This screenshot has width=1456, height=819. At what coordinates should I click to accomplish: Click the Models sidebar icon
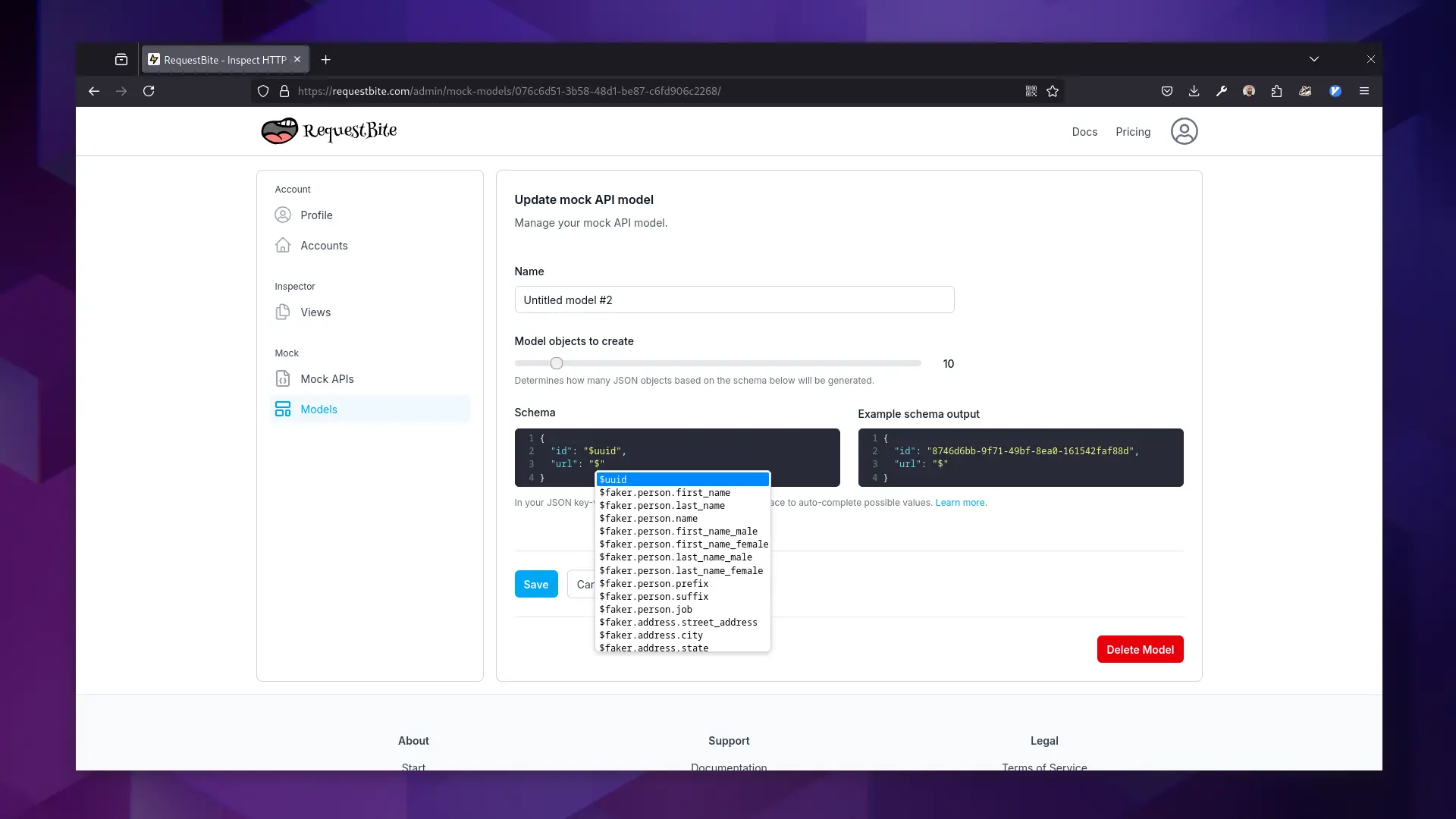coord(283,409)
